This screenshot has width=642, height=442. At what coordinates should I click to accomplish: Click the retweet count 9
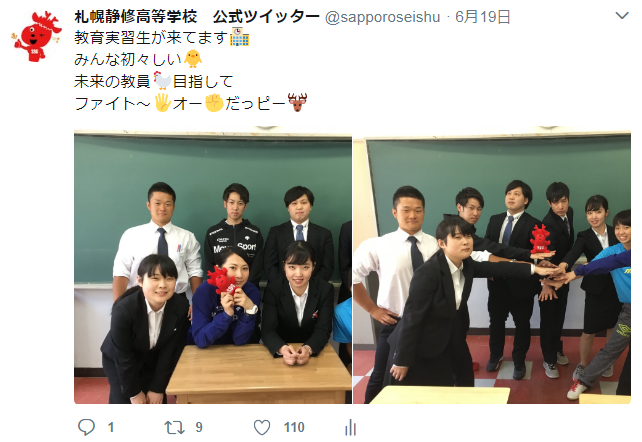199,427
